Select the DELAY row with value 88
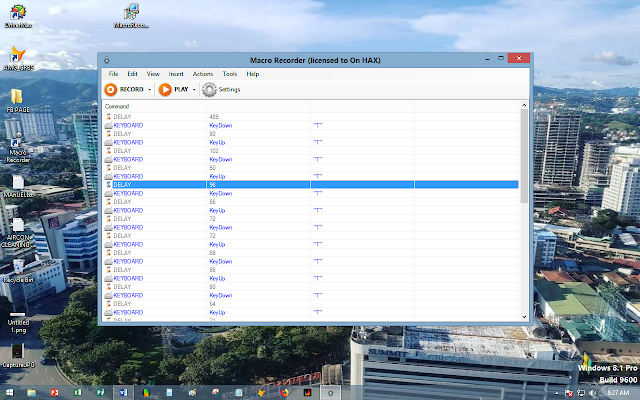This screenshot has height=400, width=640. point(311,253)
